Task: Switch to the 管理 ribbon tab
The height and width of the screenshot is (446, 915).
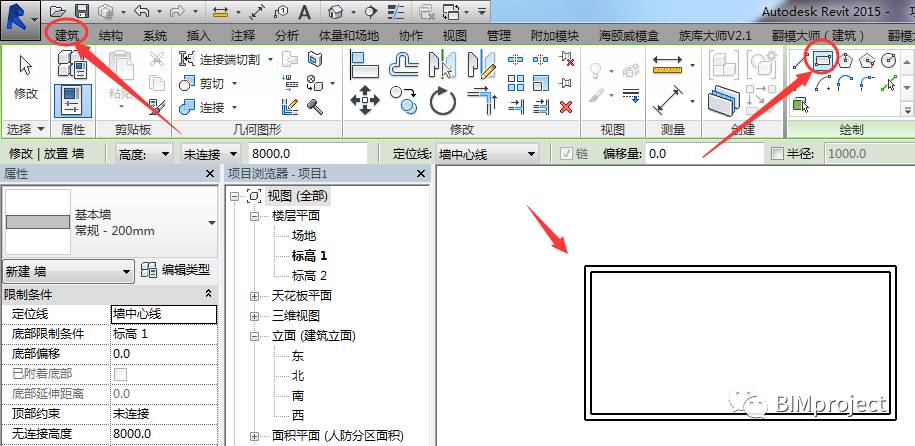Action: (499, 36)
